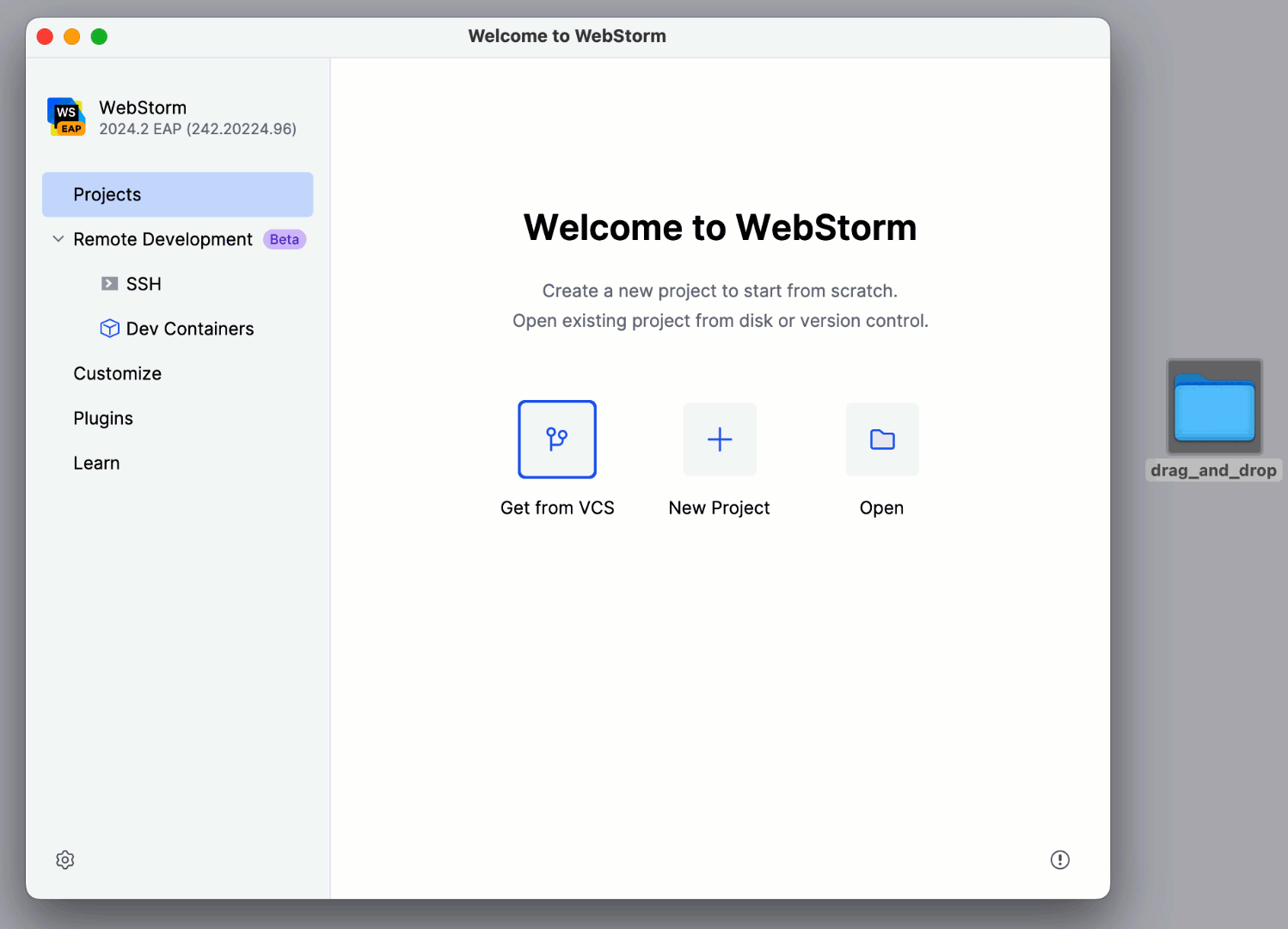This screenshot has width=1288, height=929.
Task: Collapse the Remote Development section
Action: pos(57,238)
